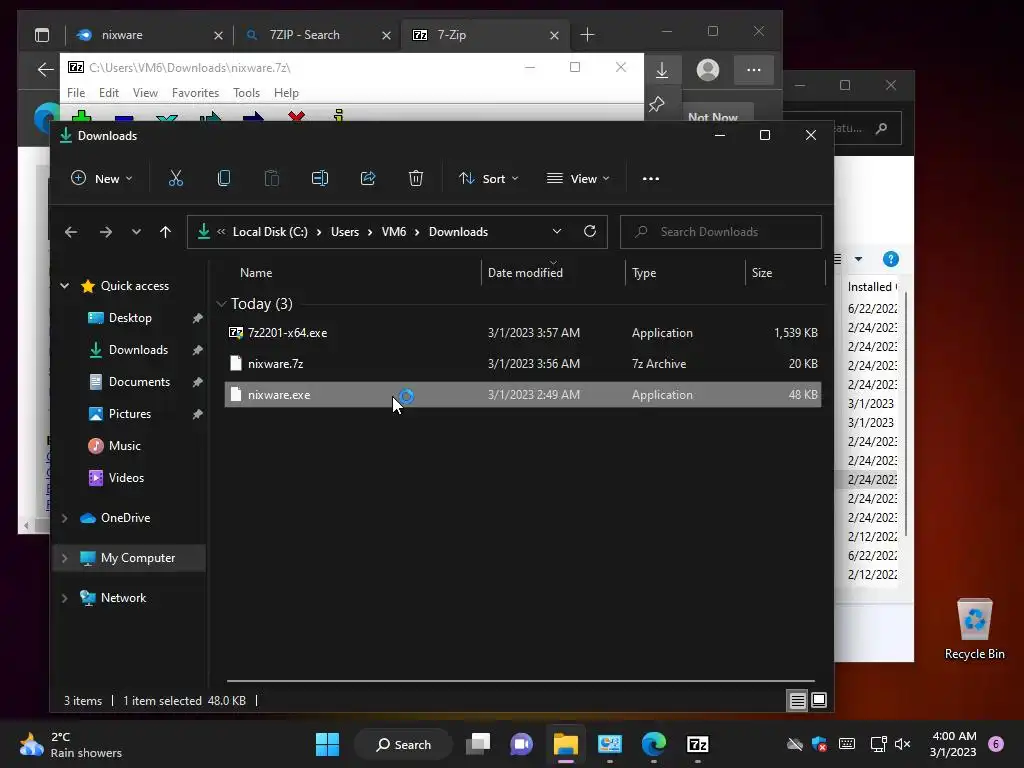
Task: Click Microsoft Edge taskbar icon
Action: point(654,744)
